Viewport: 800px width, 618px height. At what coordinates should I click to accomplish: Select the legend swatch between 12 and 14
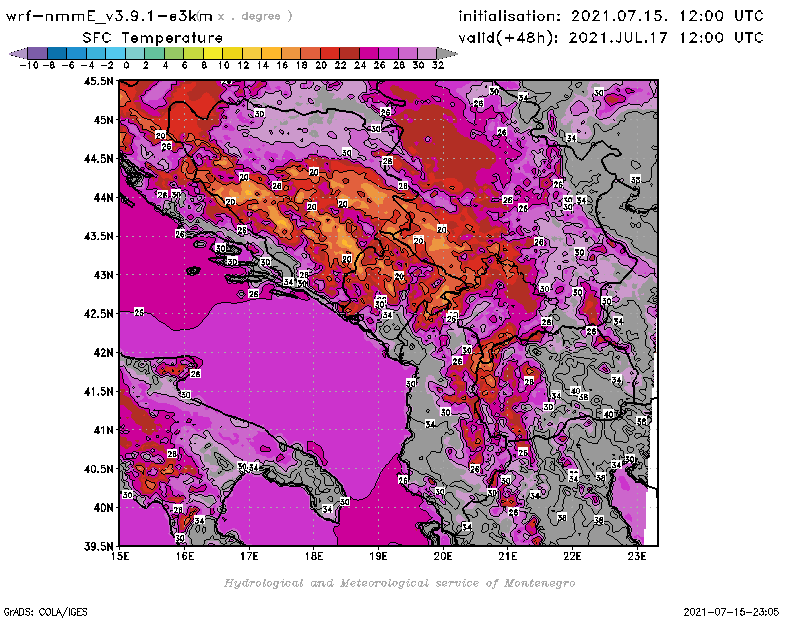point(252,53)
